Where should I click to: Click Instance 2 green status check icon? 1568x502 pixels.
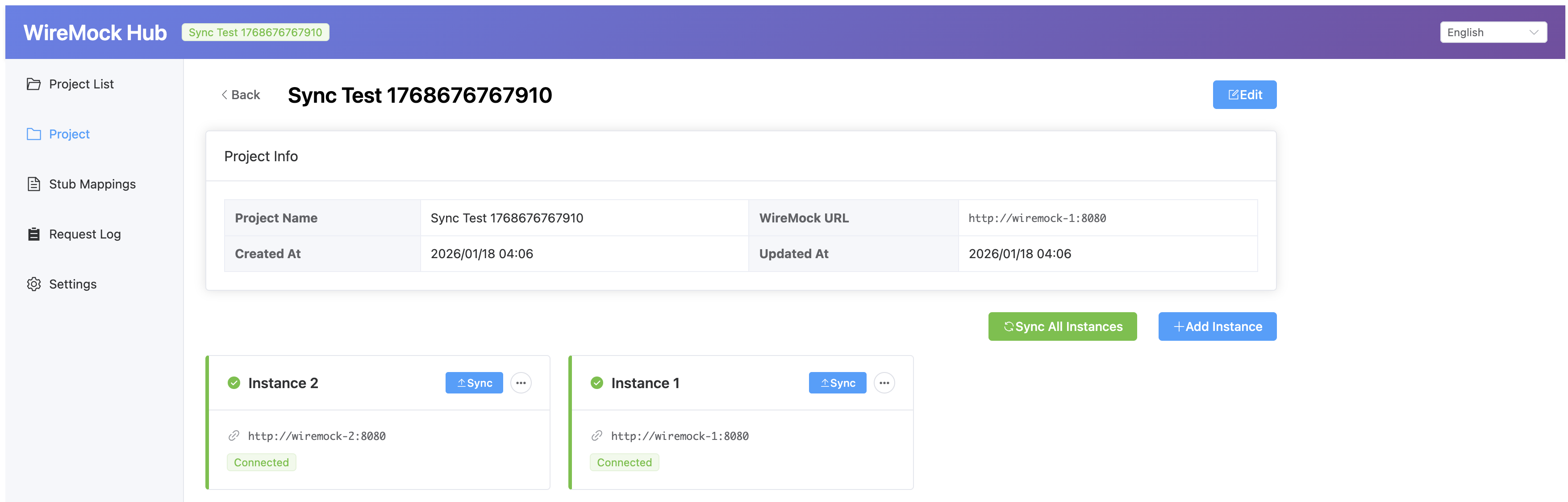click(234, 383)
